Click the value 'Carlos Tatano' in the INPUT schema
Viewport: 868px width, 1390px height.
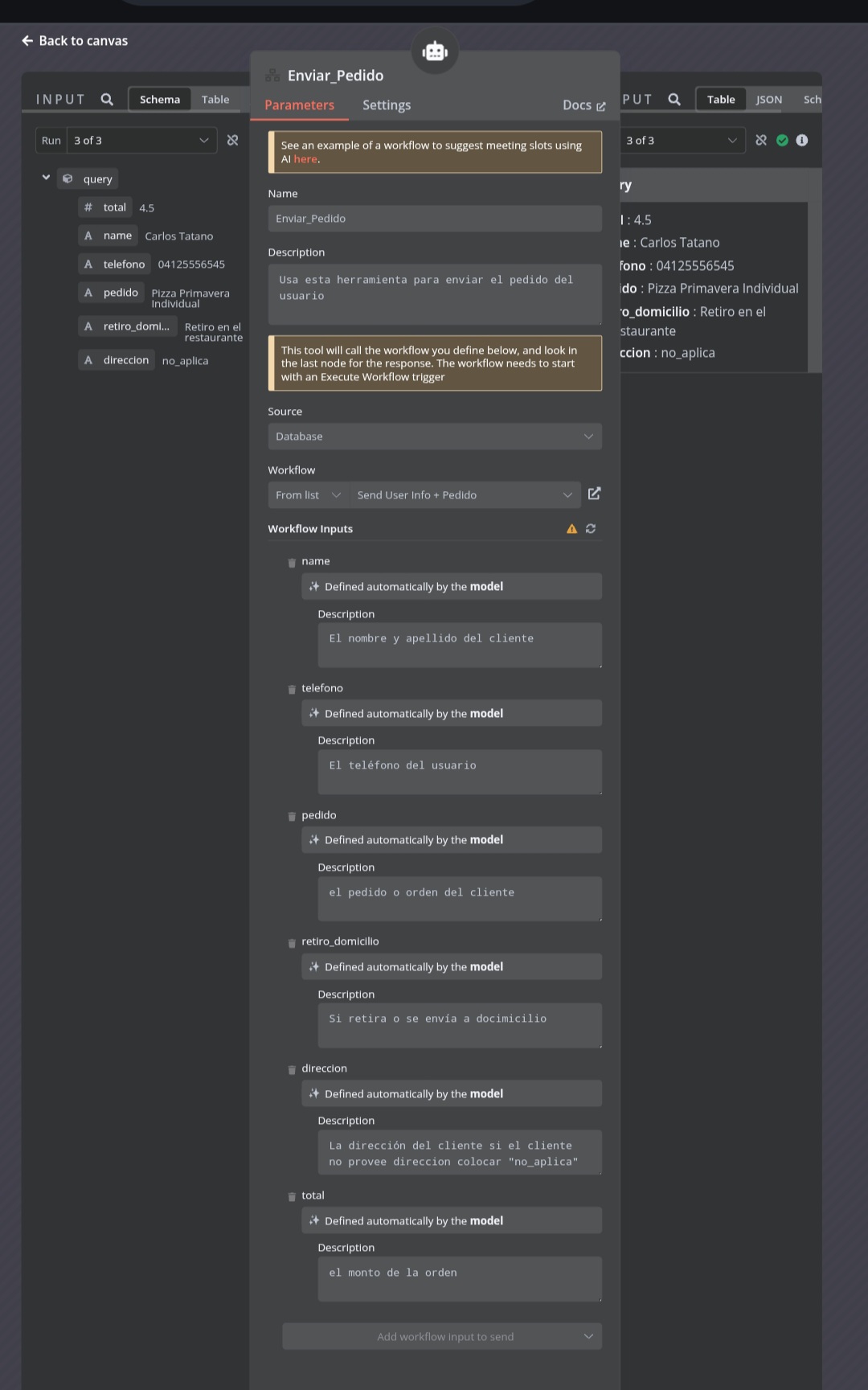point(179,236)
